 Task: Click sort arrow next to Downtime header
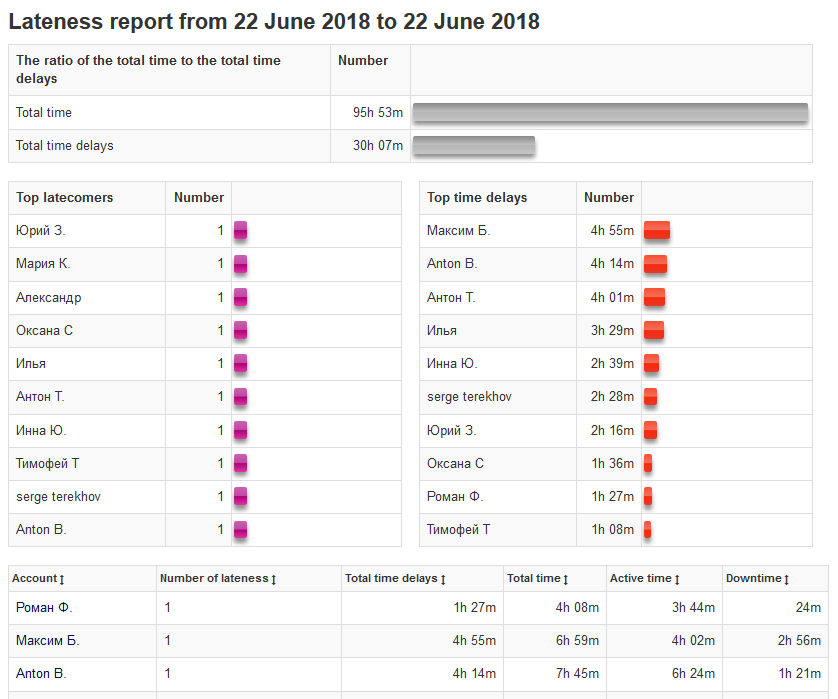(787, 579)
